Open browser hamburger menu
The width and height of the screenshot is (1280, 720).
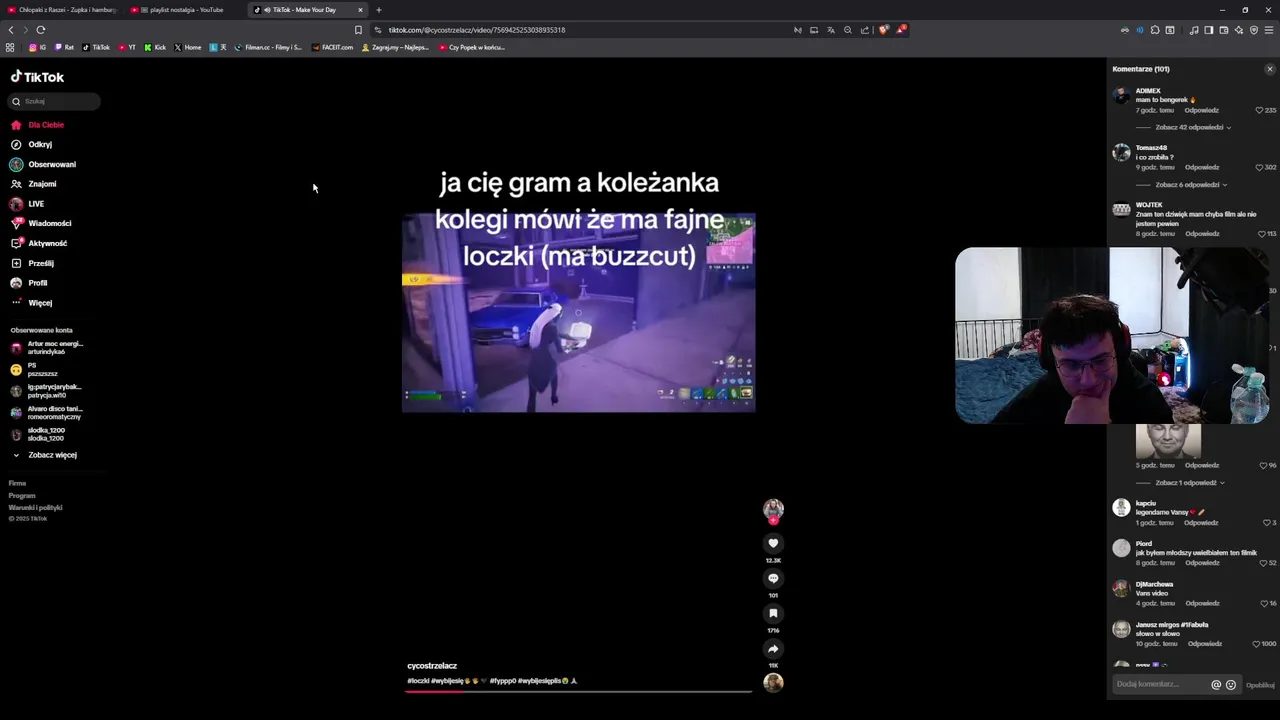coord(1269,30)
